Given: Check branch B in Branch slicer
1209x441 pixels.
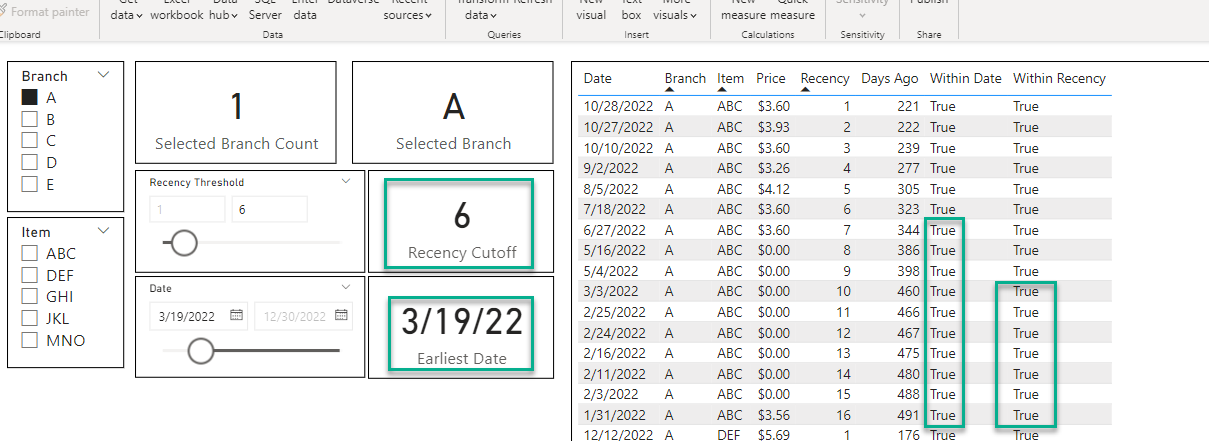Looking at the screenshot, I should (30, 119).
